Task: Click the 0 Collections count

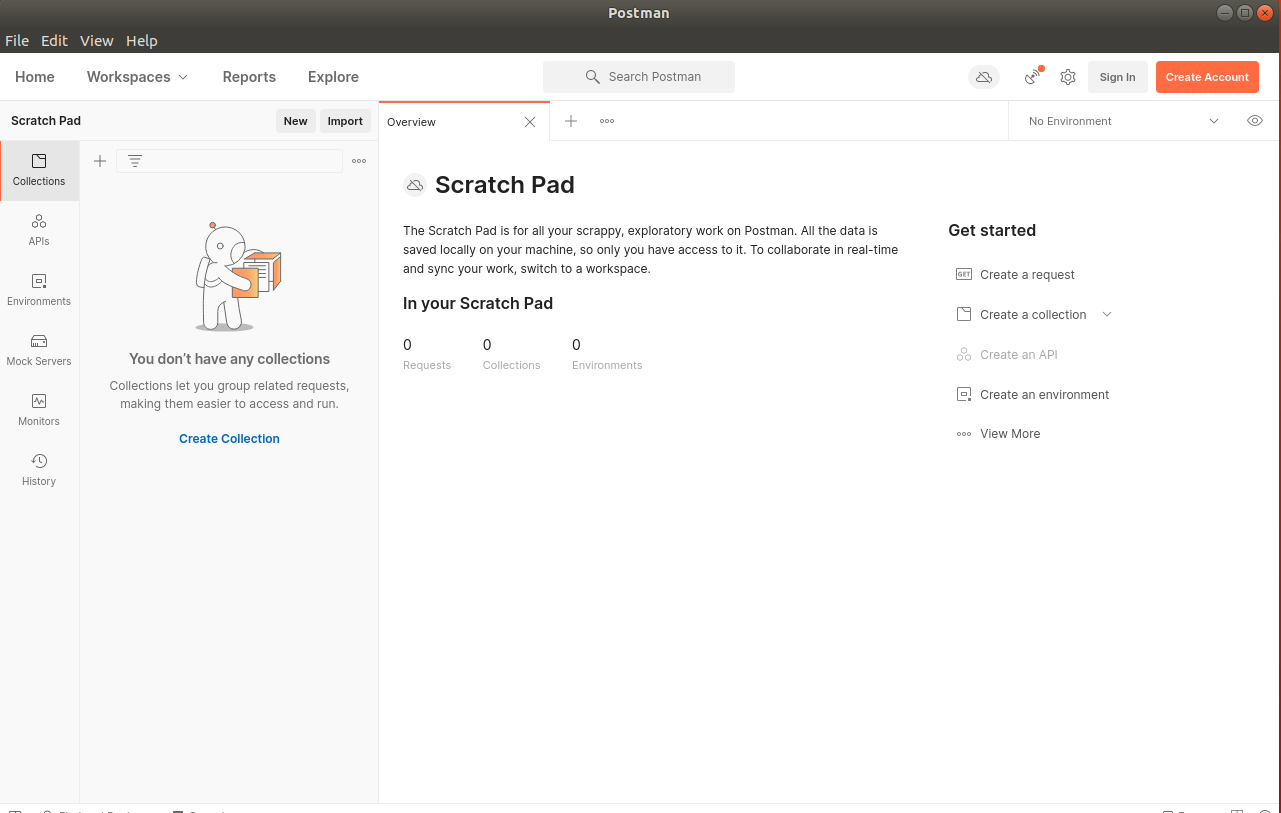Action: 511,354
